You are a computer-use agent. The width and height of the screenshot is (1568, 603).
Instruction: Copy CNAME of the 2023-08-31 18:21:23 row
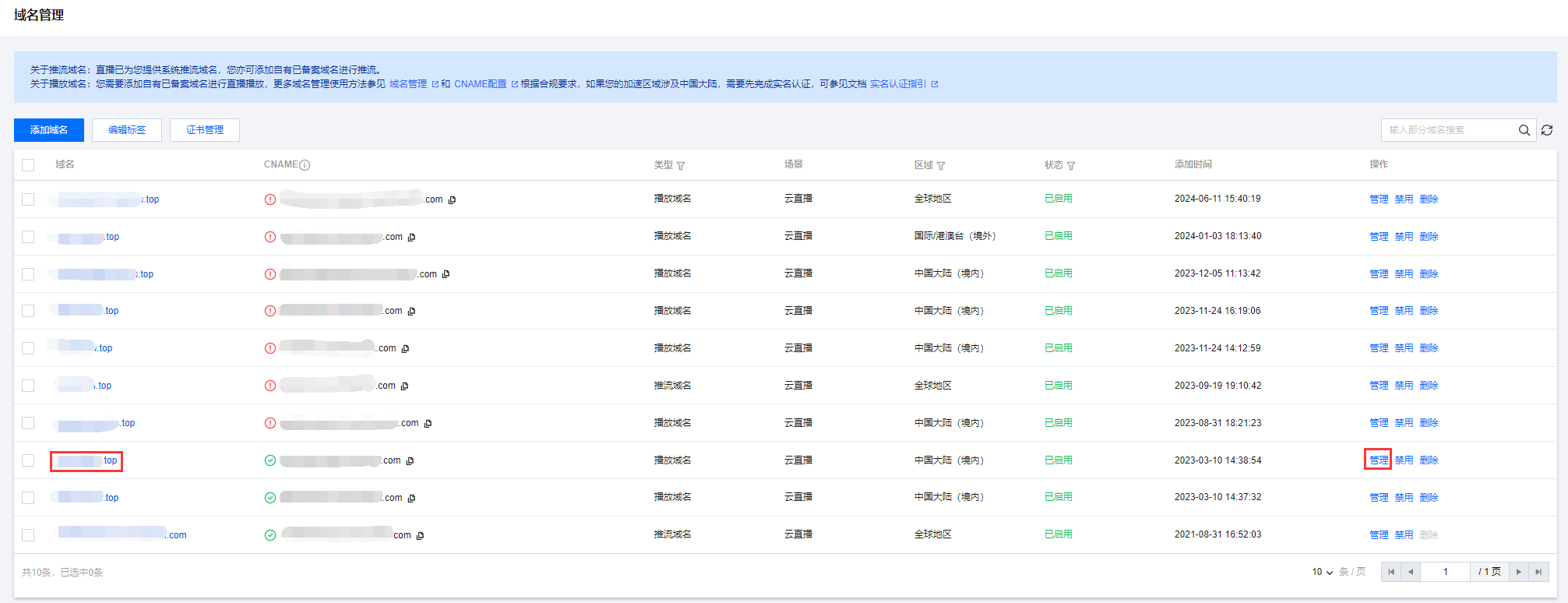428,424
